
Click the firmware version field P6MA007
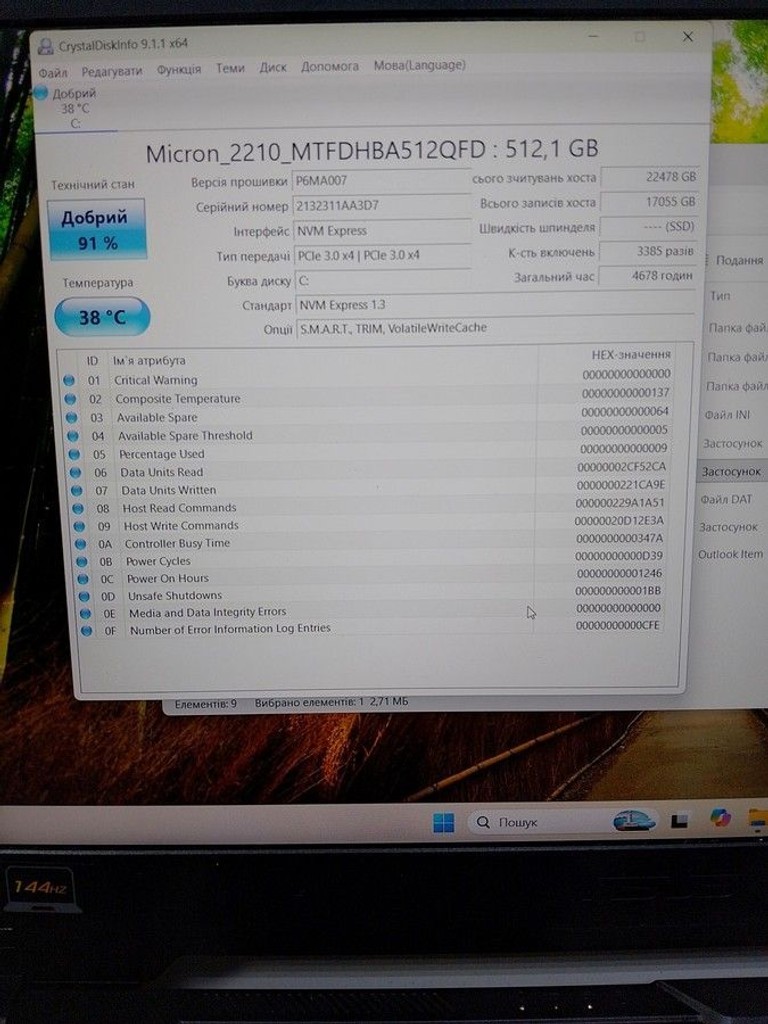click(381, 180)
